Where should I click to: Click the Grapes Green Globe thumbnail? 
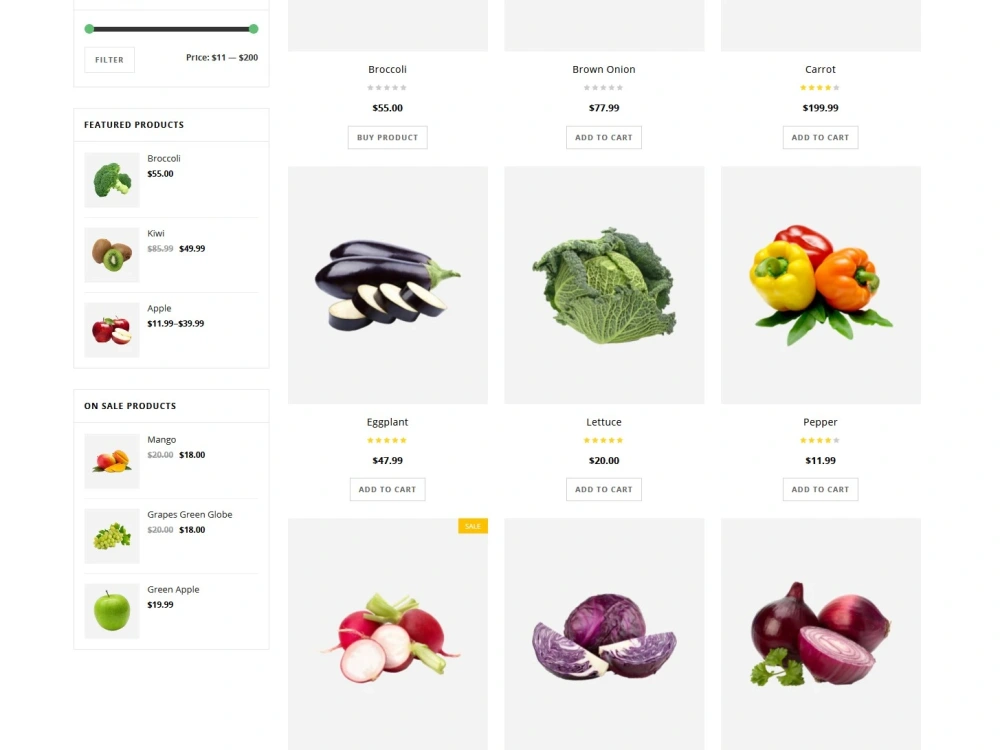point(112,536)
